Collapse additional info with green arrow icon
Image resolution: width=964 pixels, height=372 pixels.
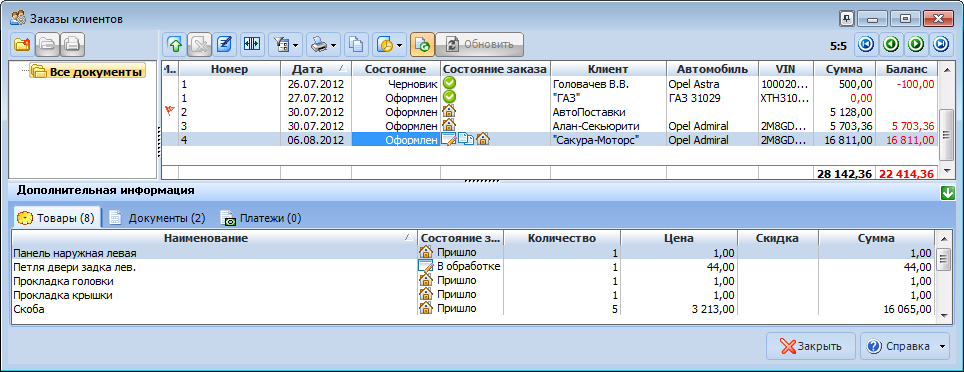tap(947, 193)
